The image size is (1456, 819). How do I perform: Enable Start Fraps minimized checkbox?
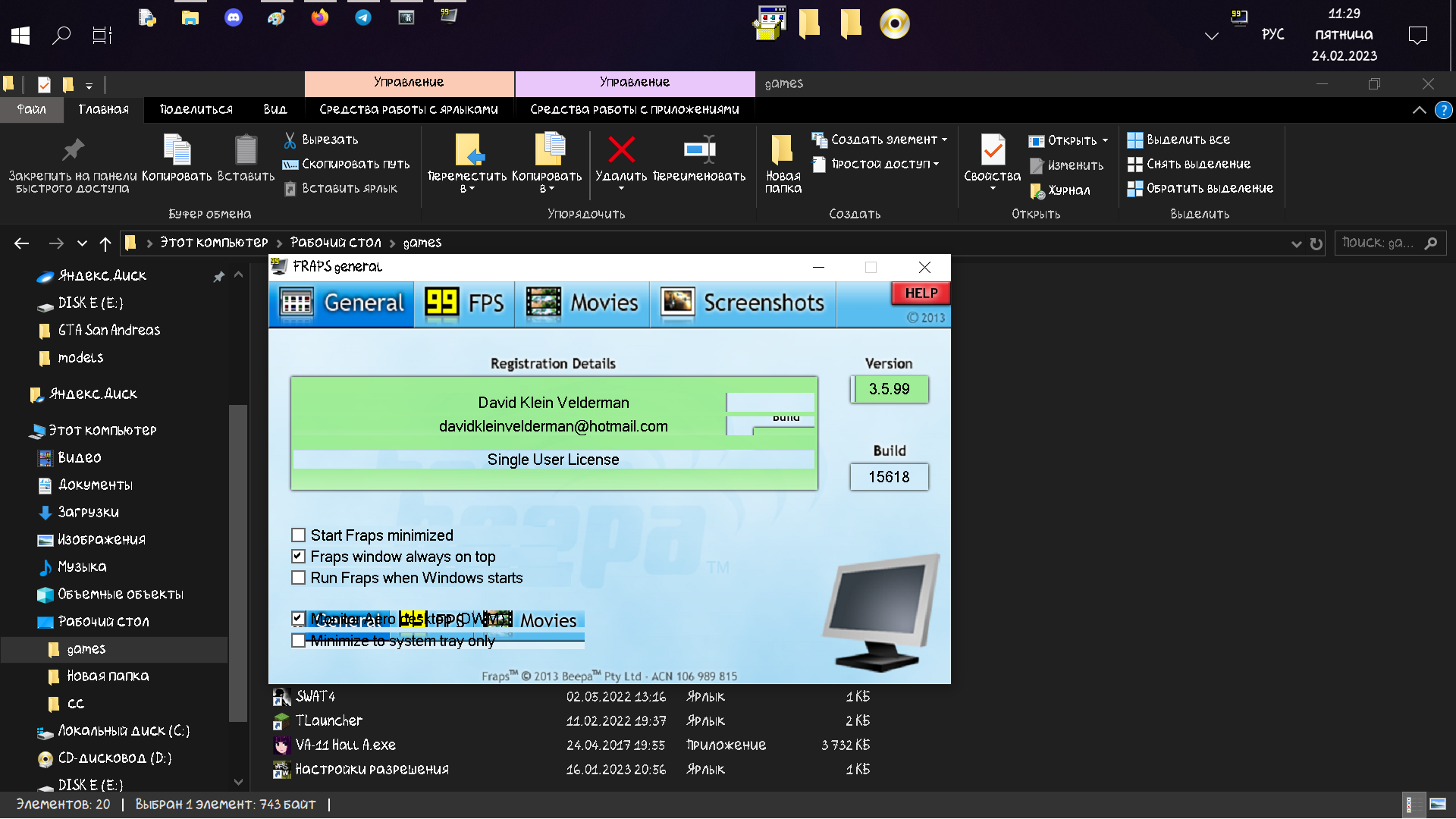coord(299,535)
